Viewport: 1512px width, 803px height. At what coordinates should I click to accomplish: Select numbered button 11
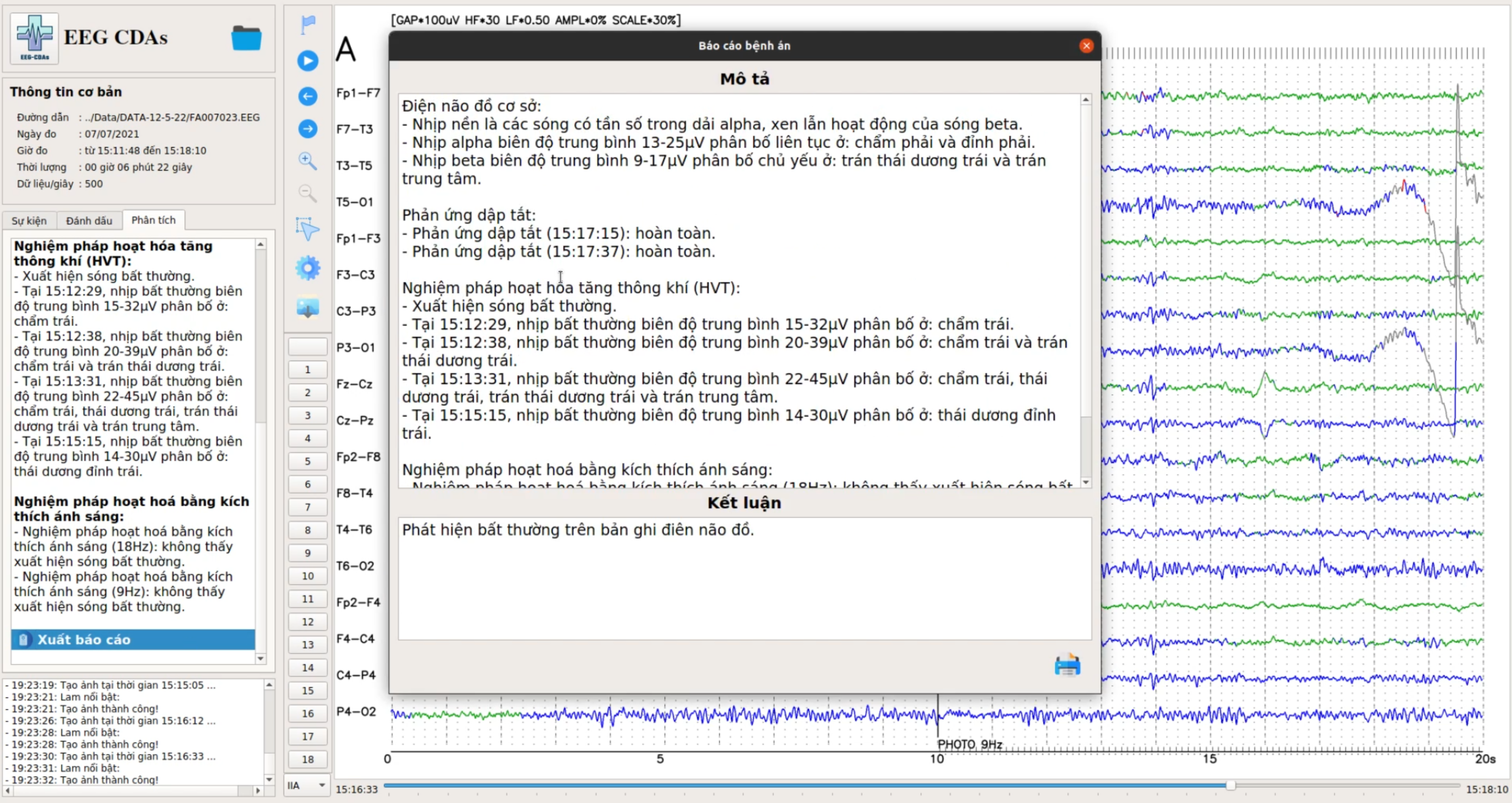(x=307, y=599)
